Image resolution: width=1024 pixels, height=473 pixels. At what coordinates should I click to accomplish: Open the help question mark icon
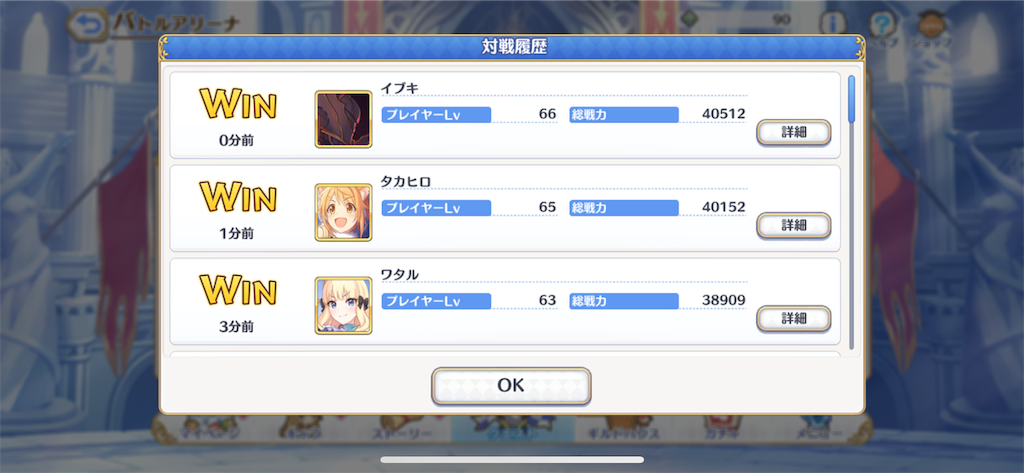[883, 25]
